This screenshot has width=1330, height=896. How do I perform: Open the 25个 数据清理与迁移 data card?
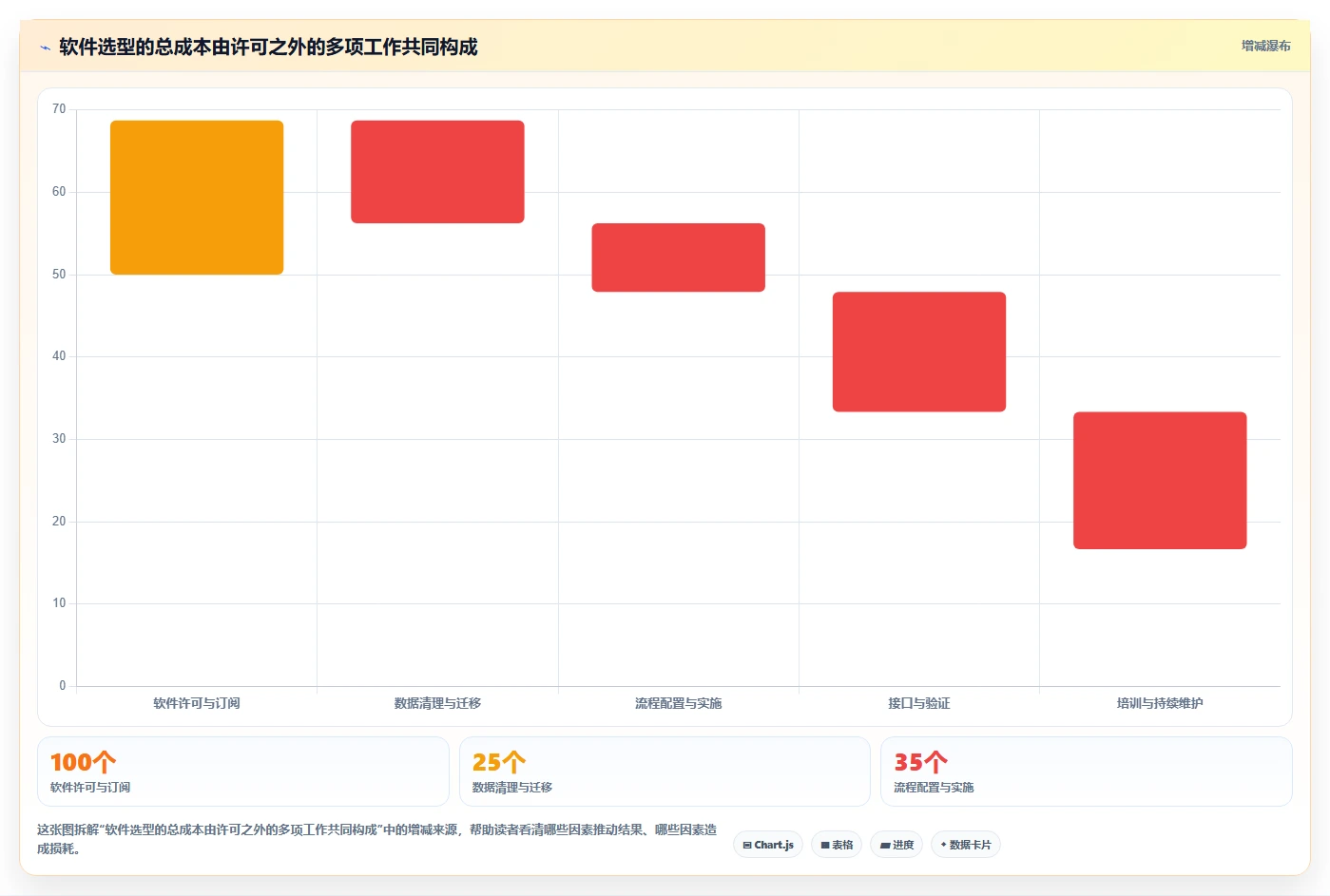coord(665,772)
